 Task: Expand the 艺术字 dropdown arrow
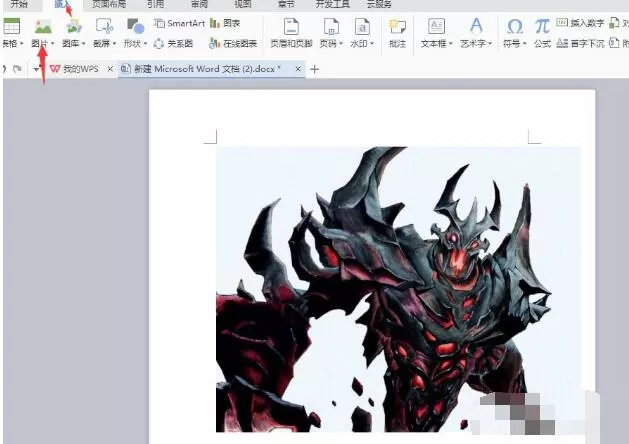[x=490, y=43]
